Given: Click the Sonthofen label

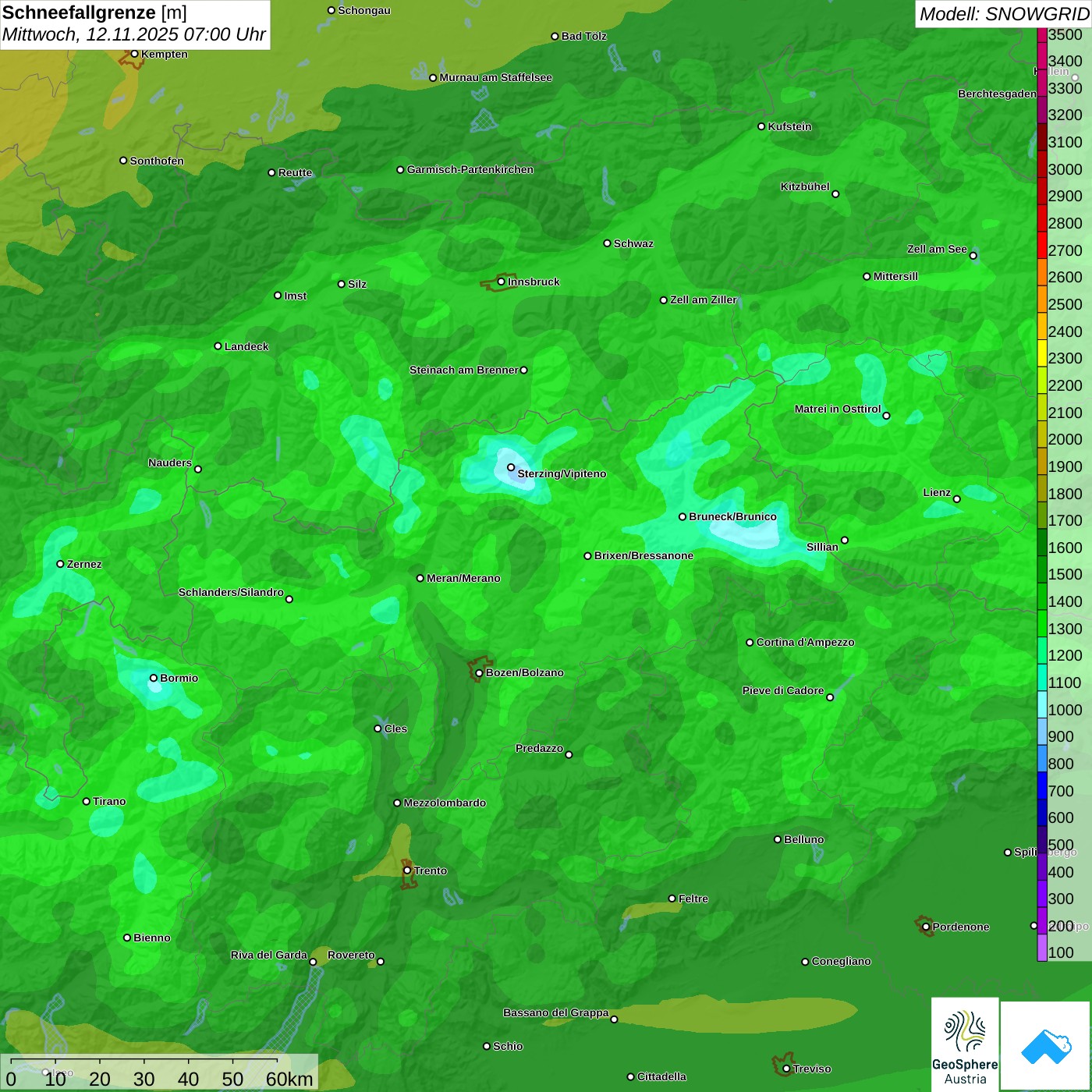Looking at the screenshot, I should (157, 161).
